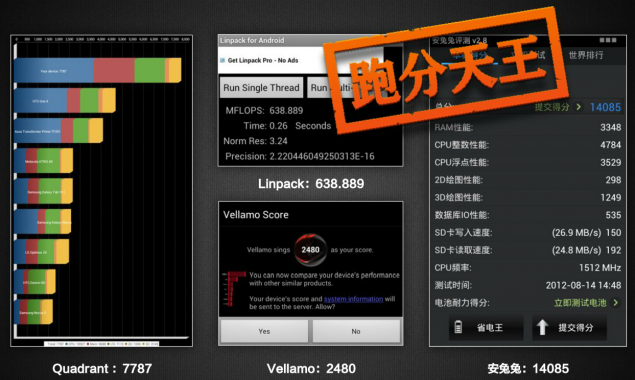The width and height of the screenshot is (635, 380).
Task: Click the small Vellamo comparison chart thumbnail
Action: pos(234,288)
